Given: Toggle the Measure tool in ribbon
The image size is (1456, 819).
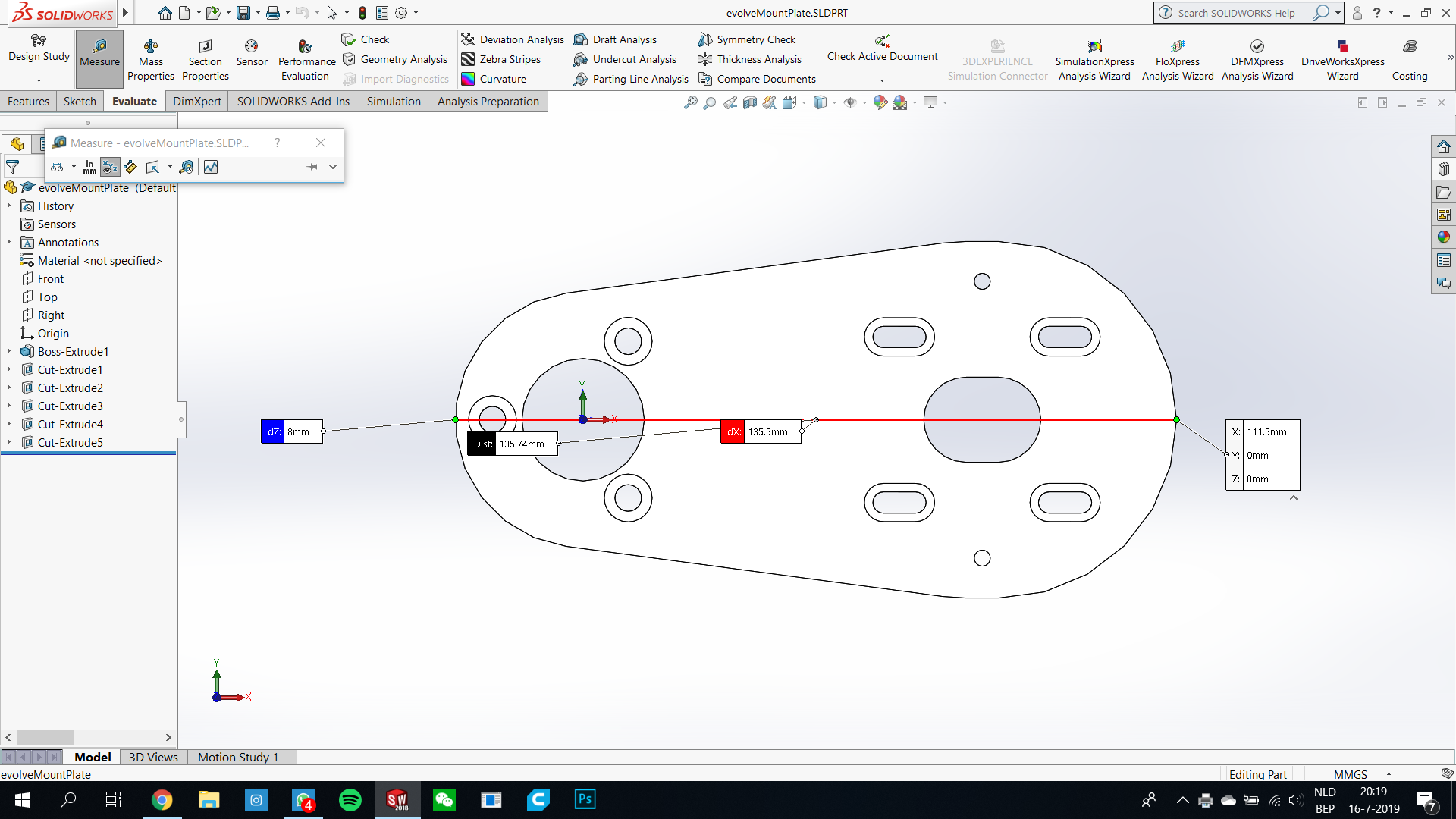Looking at the screenshot, I should 99,53.
